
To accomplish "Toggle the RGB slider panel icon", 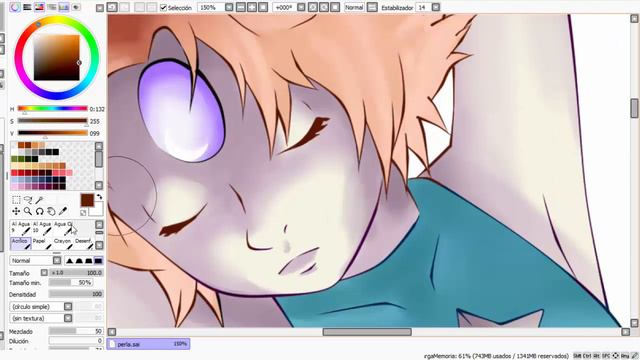I will click(x=27, y=7).
